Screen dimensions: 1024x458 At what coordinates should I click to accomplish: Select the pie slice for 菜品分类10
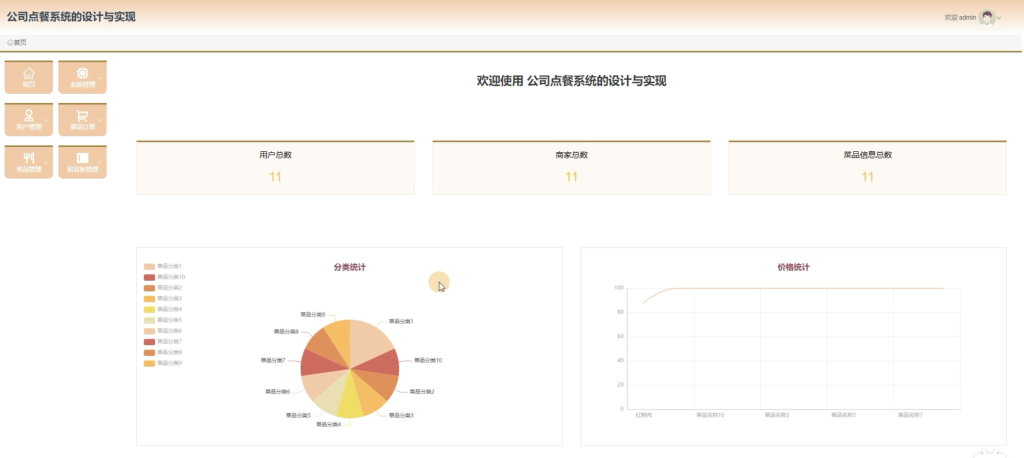384,363
